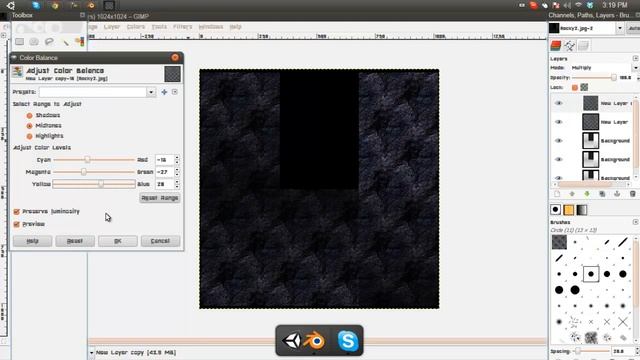This screenshot has width=640, height=360.
Task: Toggle the lock alpha channel icon
Action: tap(584, 87)
